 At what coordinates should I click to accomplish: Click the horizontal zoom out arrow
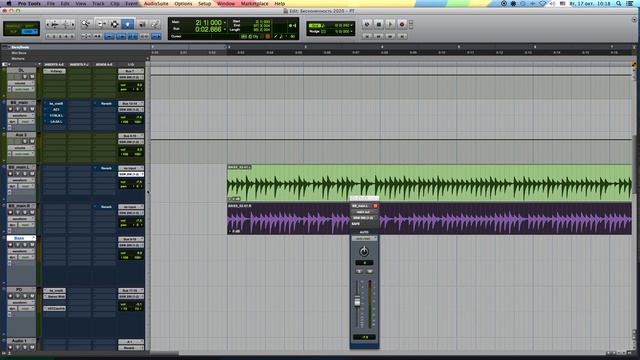pyautogui.click(x=48, y=25)
